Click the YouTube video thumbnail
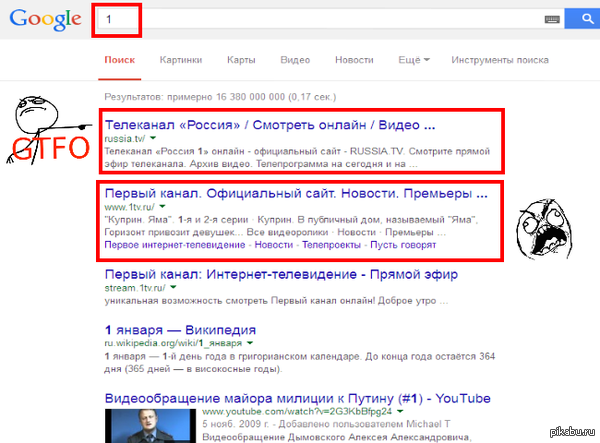 (150, 426)
